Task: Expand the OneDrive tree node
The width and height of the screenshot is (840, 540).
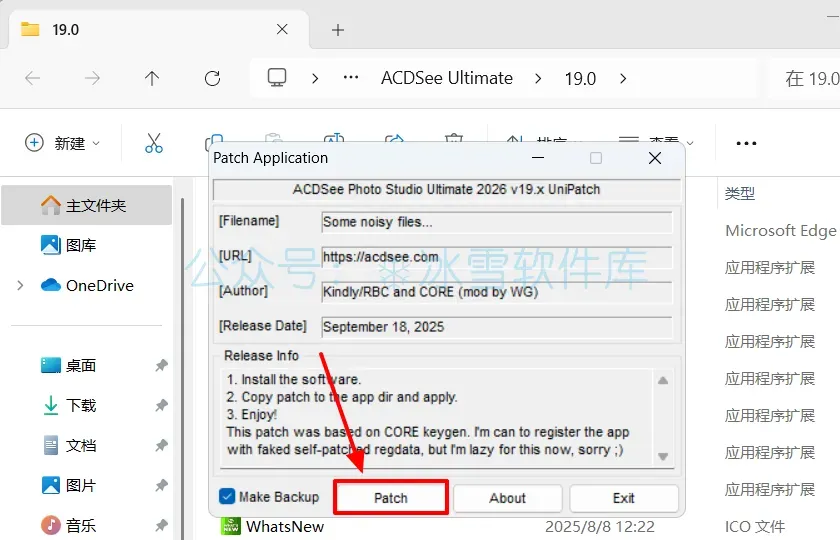Action: [20, 286]
